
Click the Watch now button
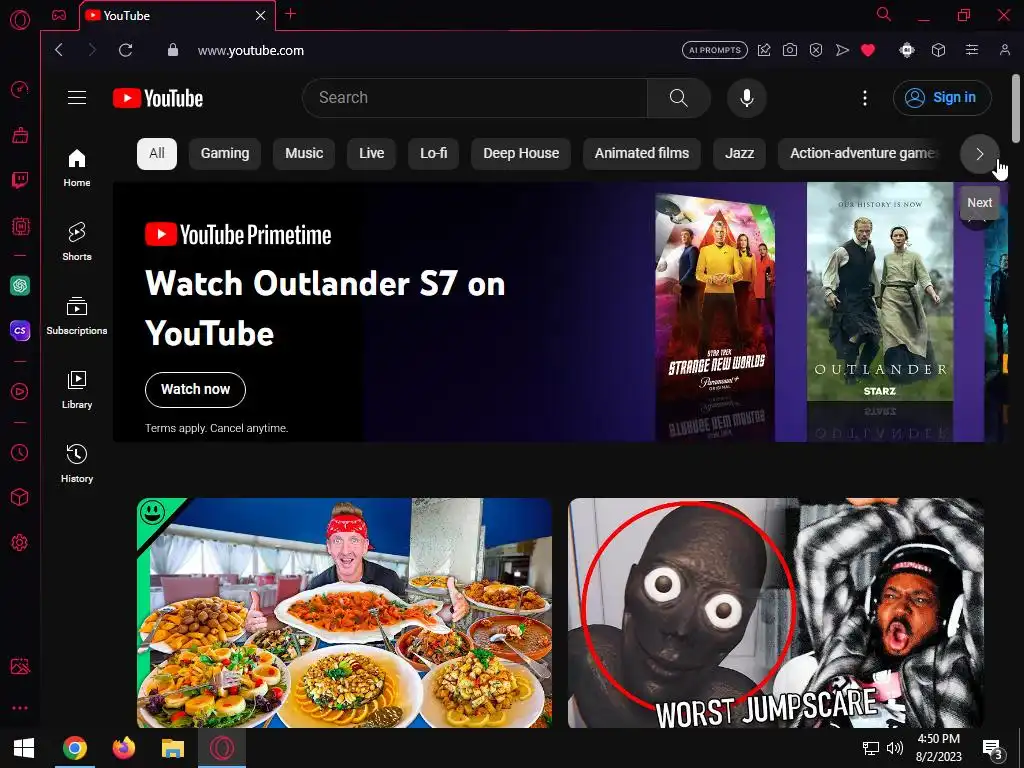click(x=195, y=389)
